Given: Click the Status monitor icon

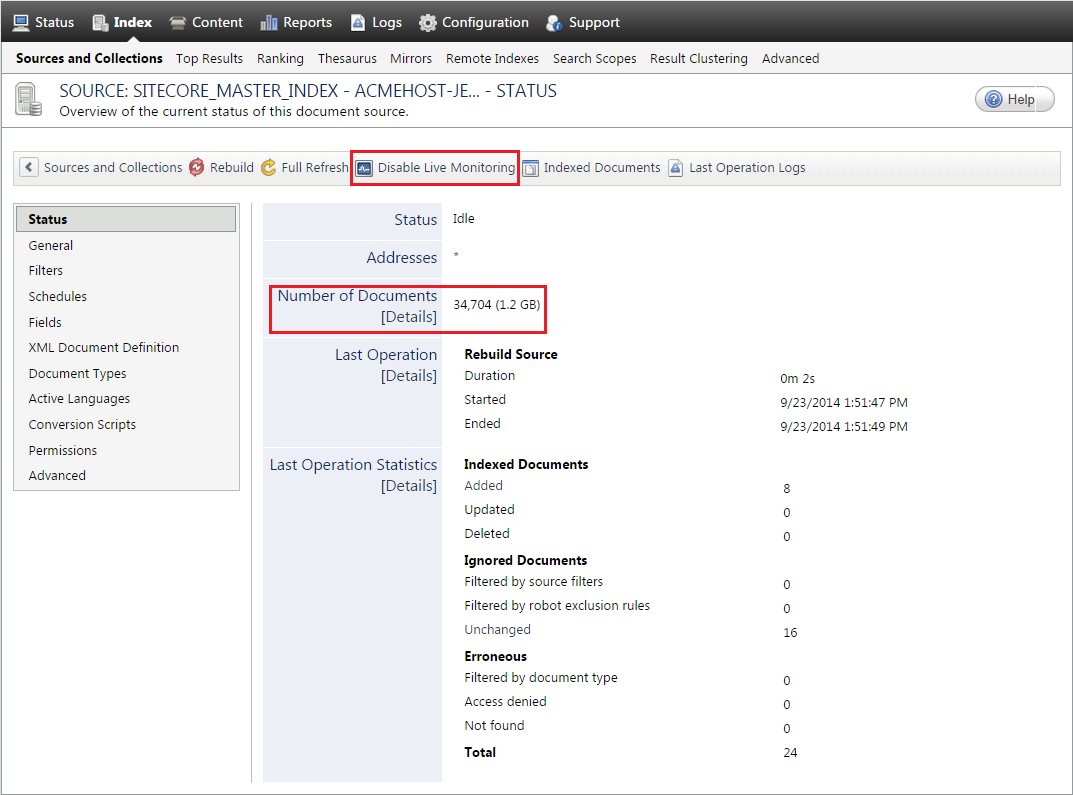Looking at the screenshot, I should [x=22, y=21].
